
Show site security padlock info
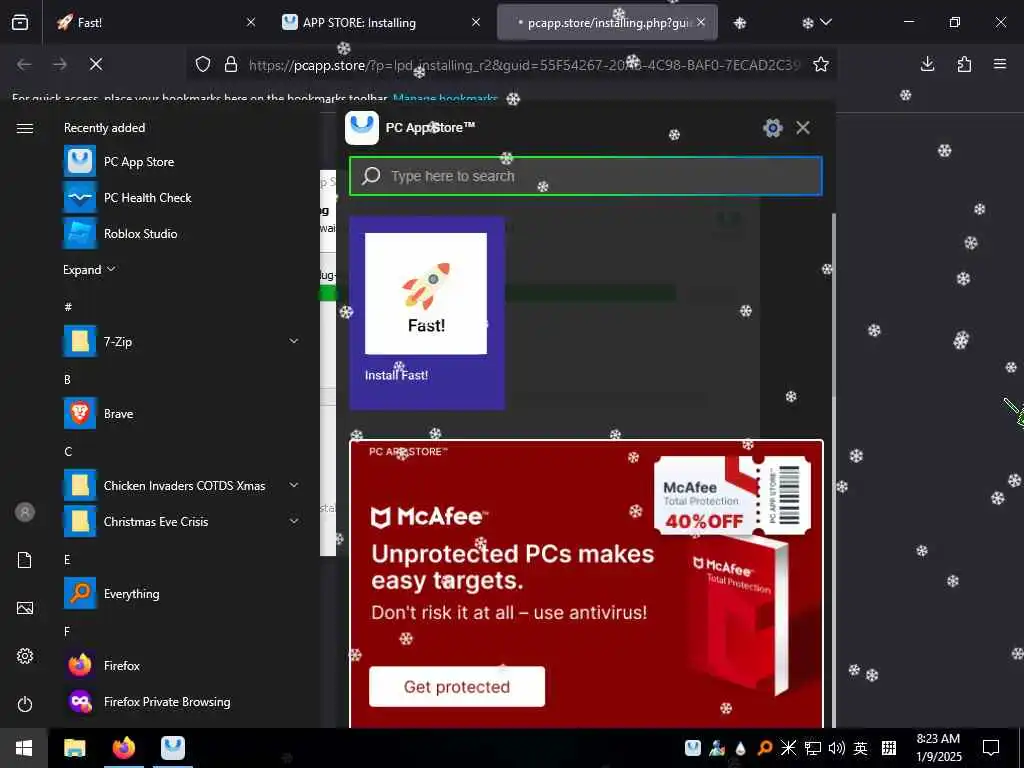tap(231, 64)
